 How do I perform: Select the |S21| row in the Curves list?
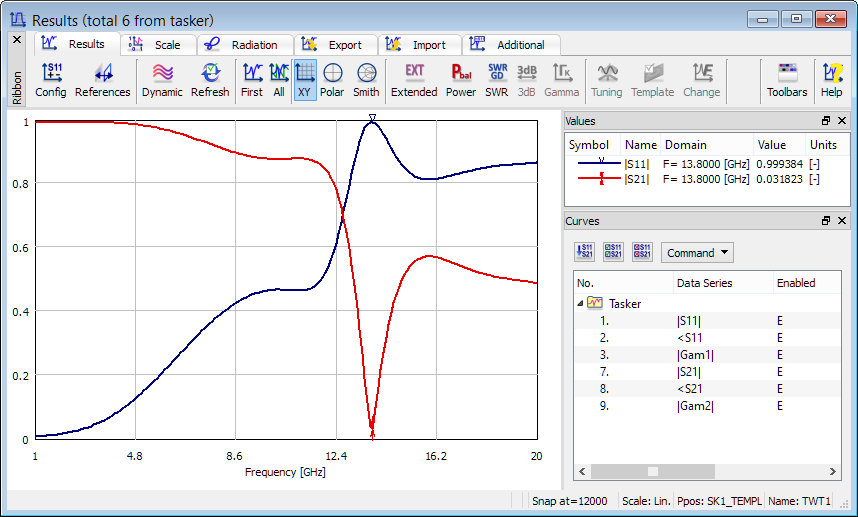coord(708,371)
